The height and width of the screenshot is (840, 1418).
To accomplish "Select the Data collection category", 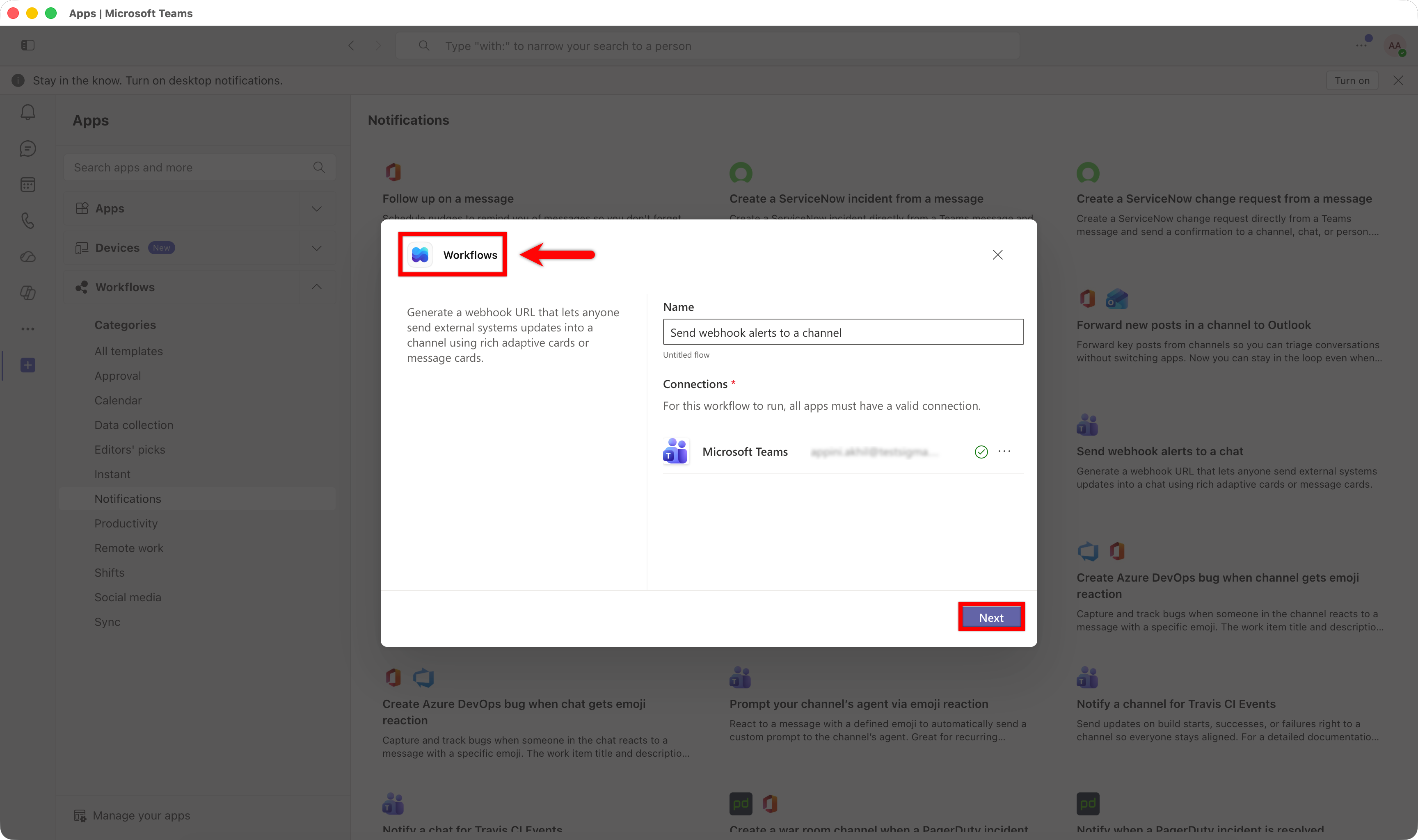I will (x=134, y=425).
